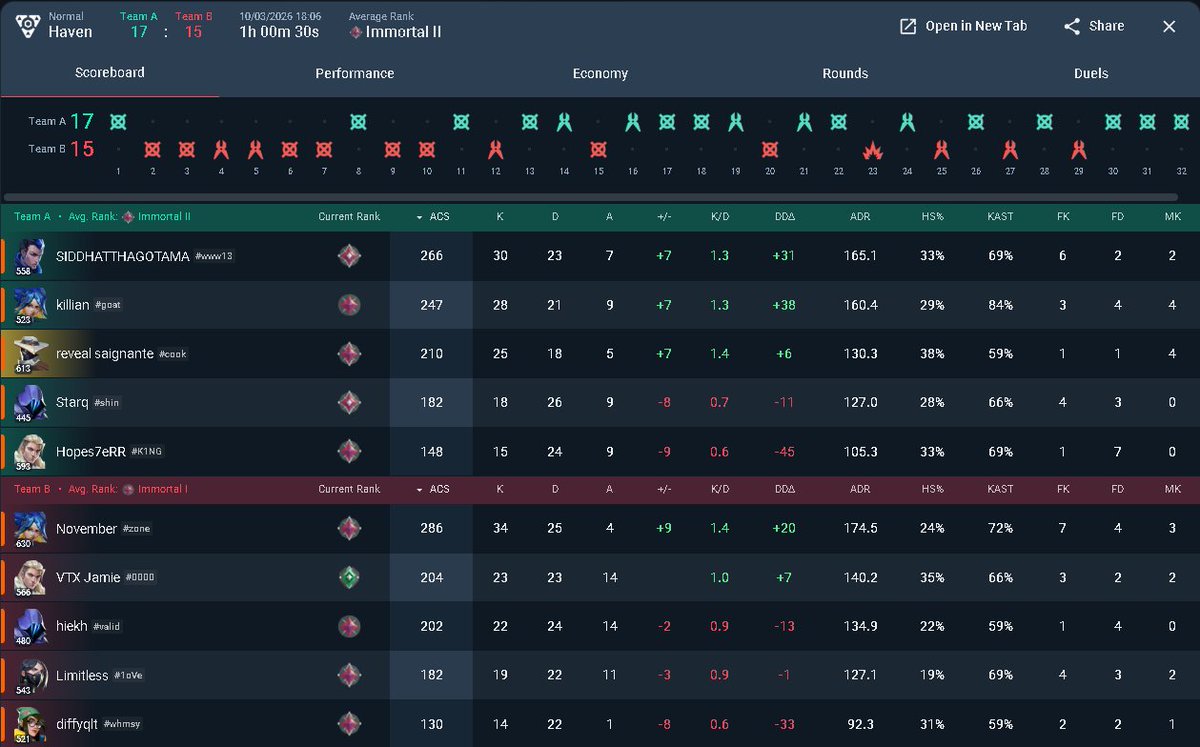Open the Rounds tab
This screenshot has width=1200, height=747.
click(845, 73)
